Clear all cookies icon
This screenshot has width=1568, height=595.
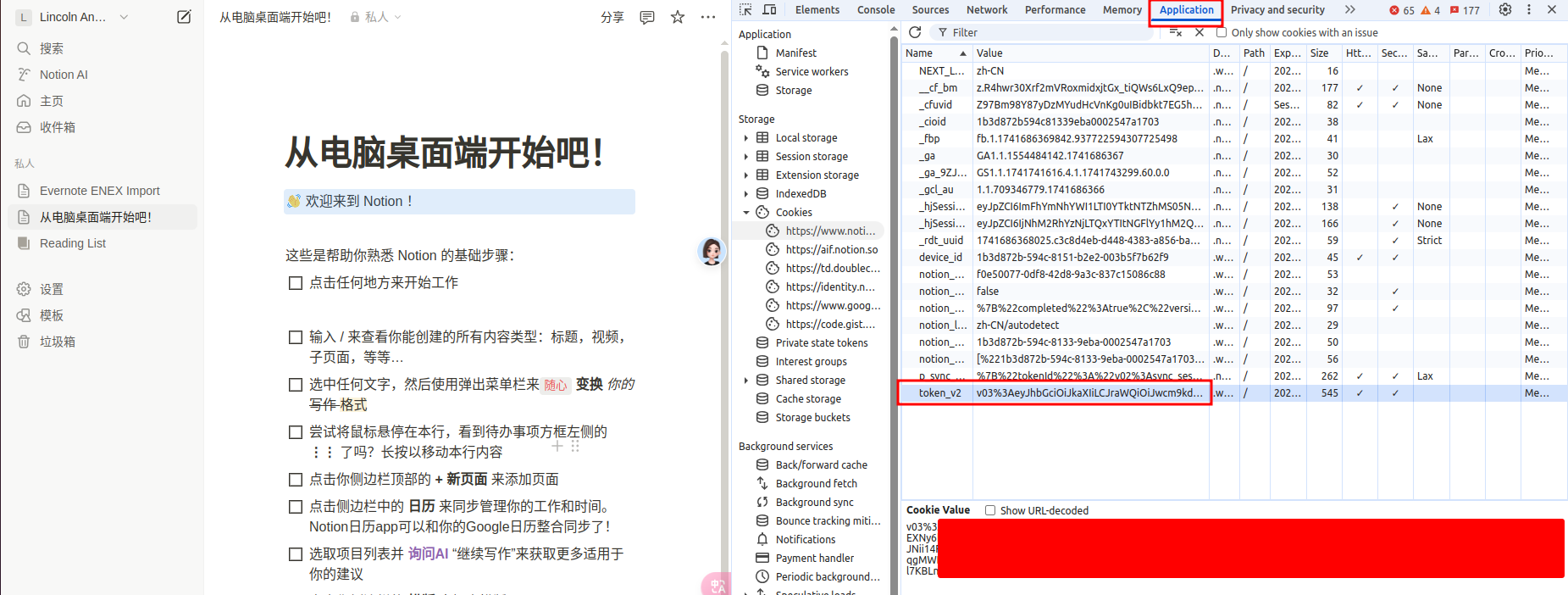click(x=1176, y=32)
